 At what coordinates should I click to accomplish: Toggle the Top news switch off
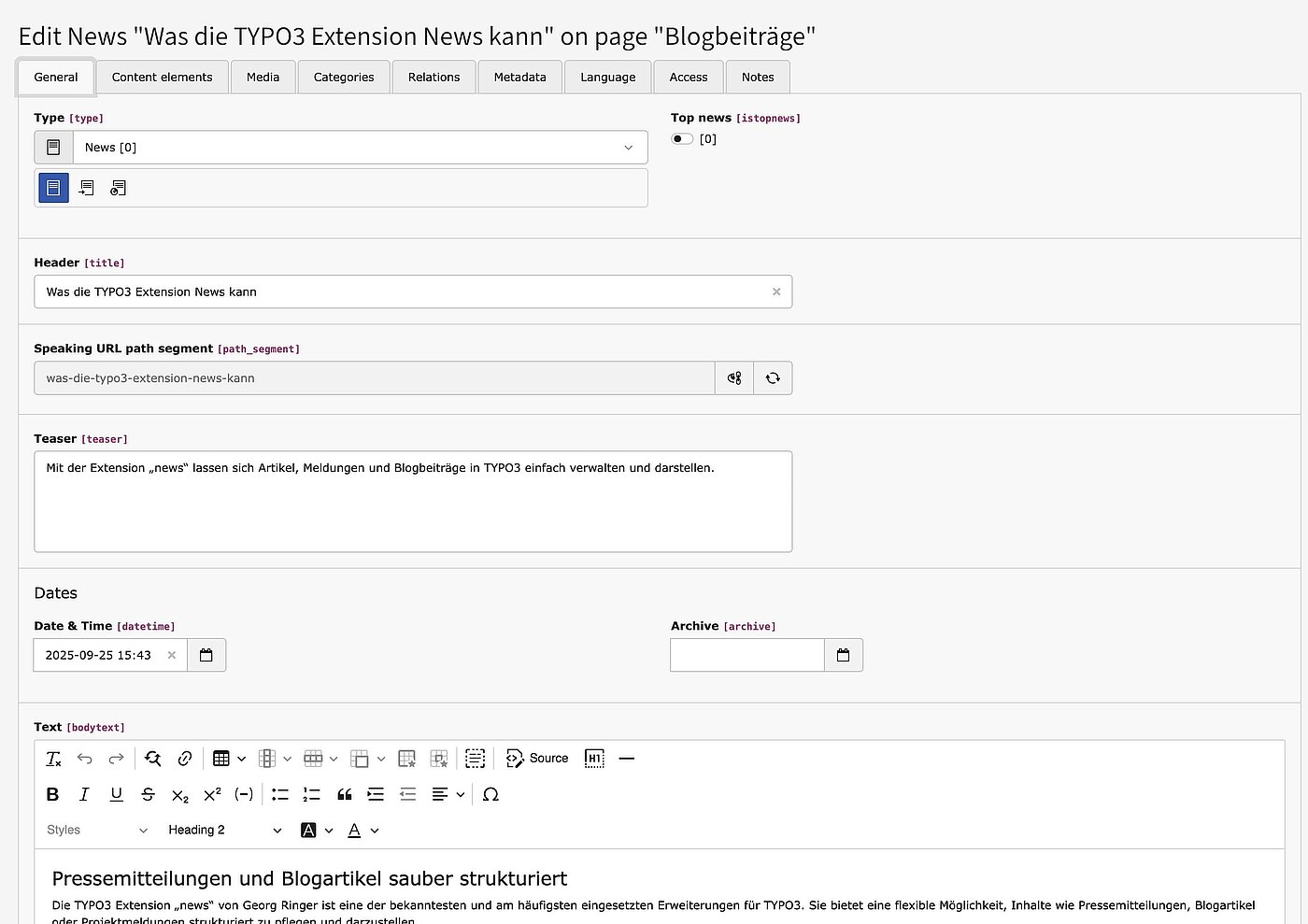click(681, 137)
